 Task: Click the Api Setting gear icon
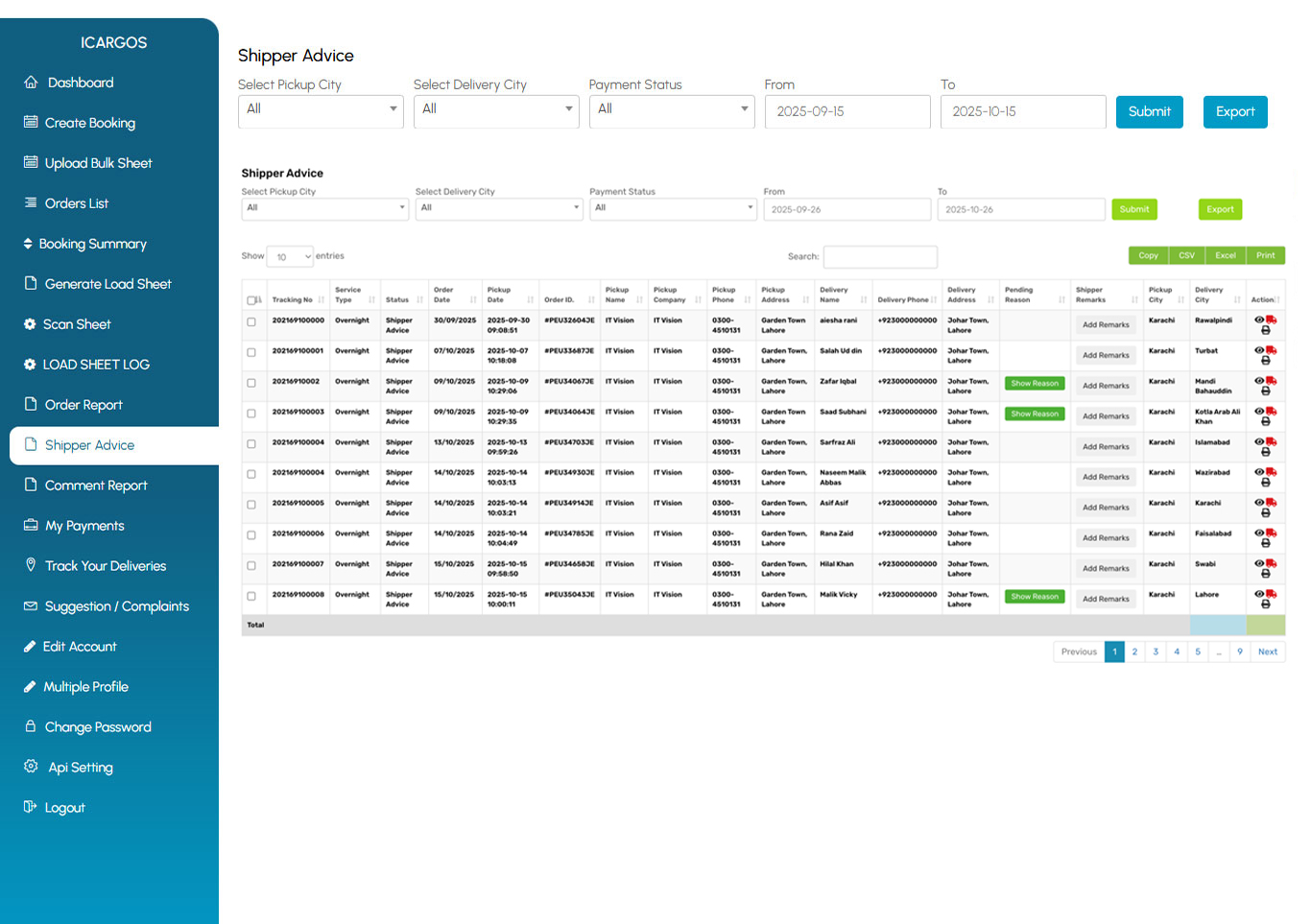31,767
